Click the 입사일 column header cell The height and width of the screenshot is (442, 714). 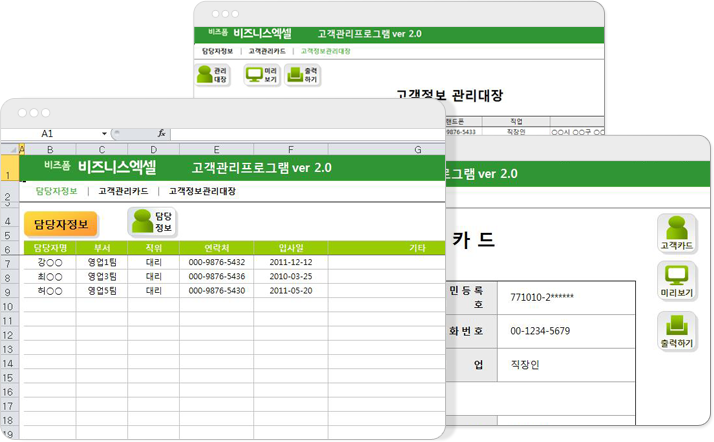click(291, 248)
